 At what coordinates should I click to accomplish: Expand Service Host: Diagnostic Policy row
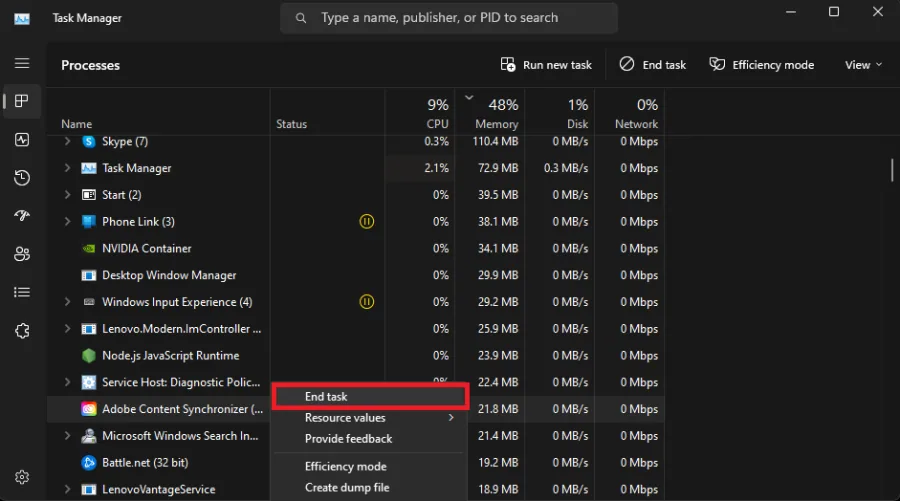pyautogui.click(x=67, y=382)
